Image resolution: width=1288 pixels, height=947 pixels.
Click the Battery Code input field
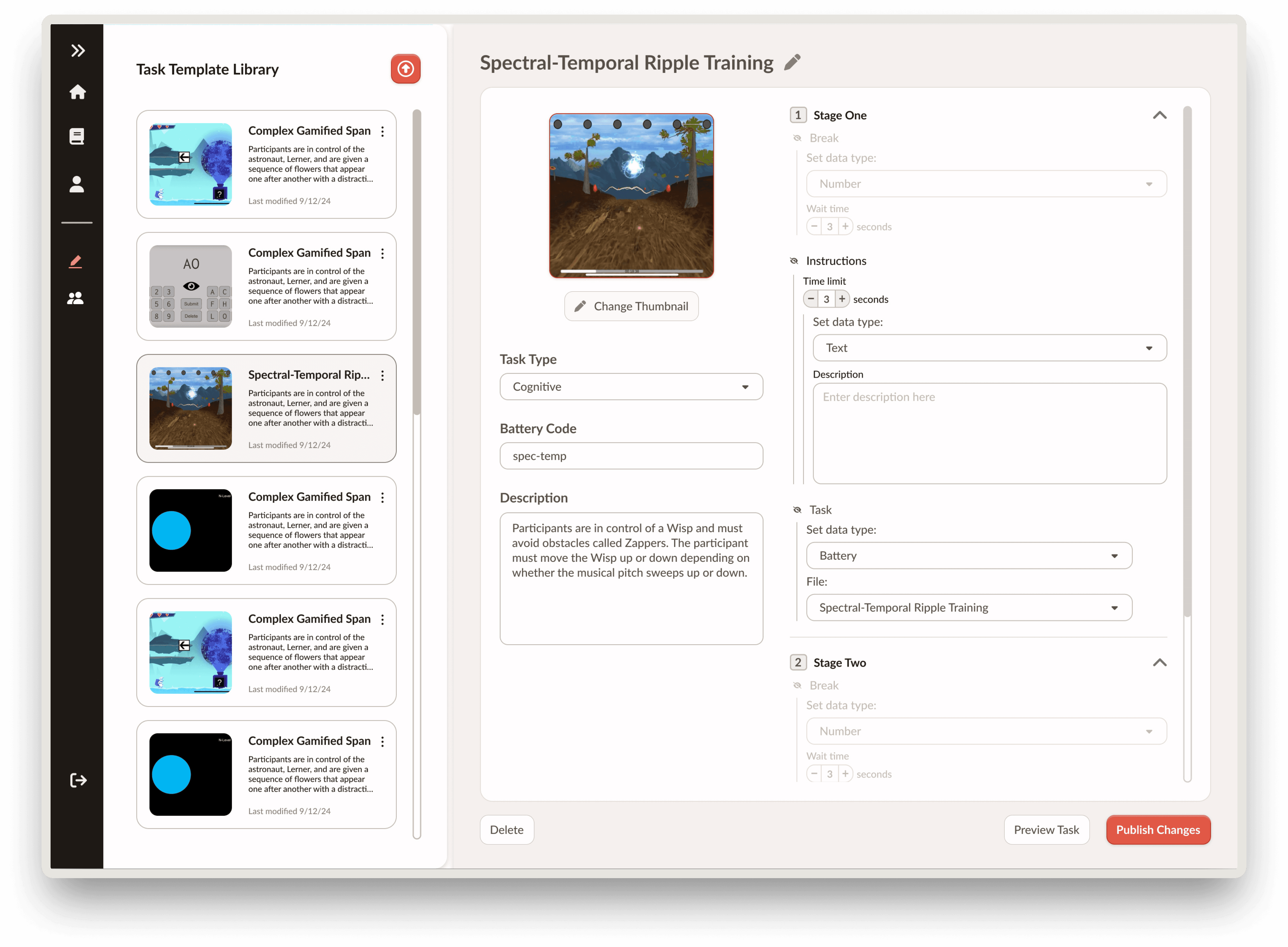[x=631, y=456]
